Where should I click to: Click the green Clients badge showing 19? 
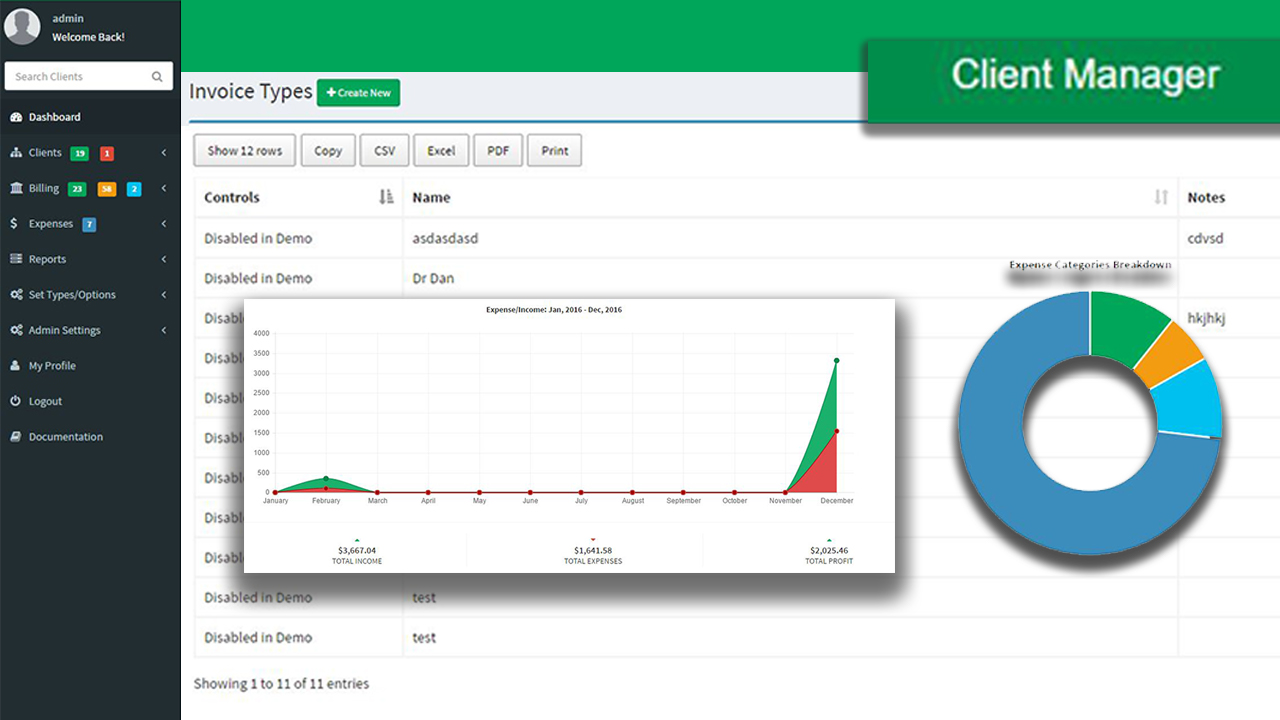coord(79,153)
